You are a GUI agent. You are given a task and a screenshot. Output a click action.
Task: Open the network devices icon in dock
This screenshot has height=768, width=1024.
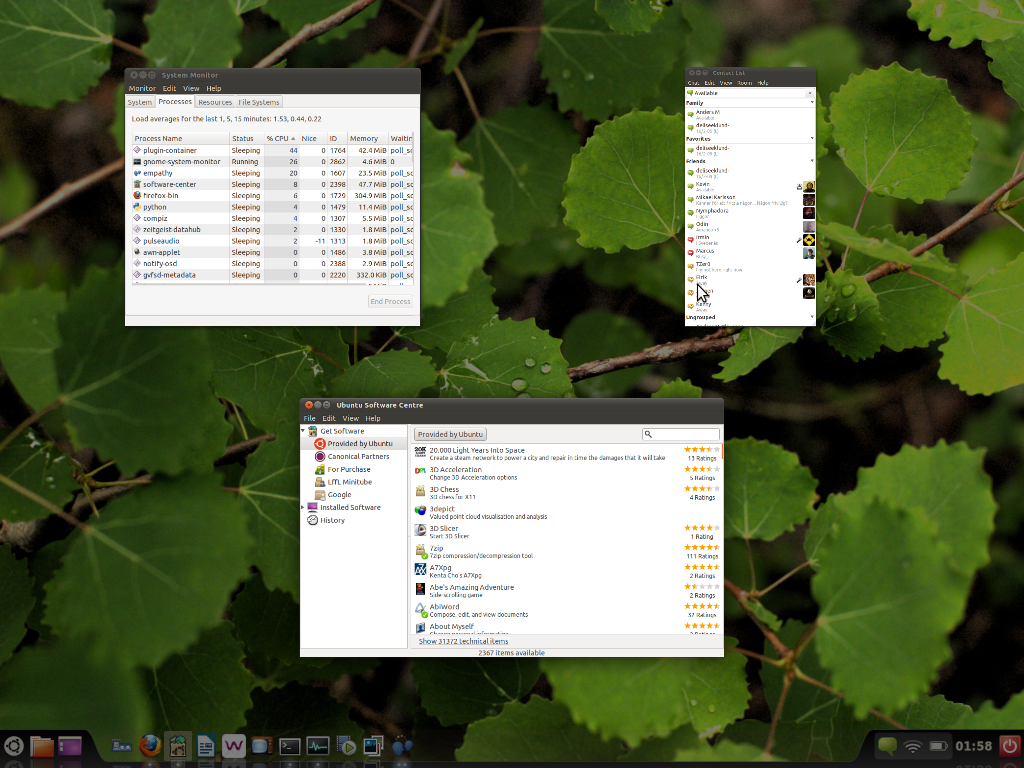121,746
